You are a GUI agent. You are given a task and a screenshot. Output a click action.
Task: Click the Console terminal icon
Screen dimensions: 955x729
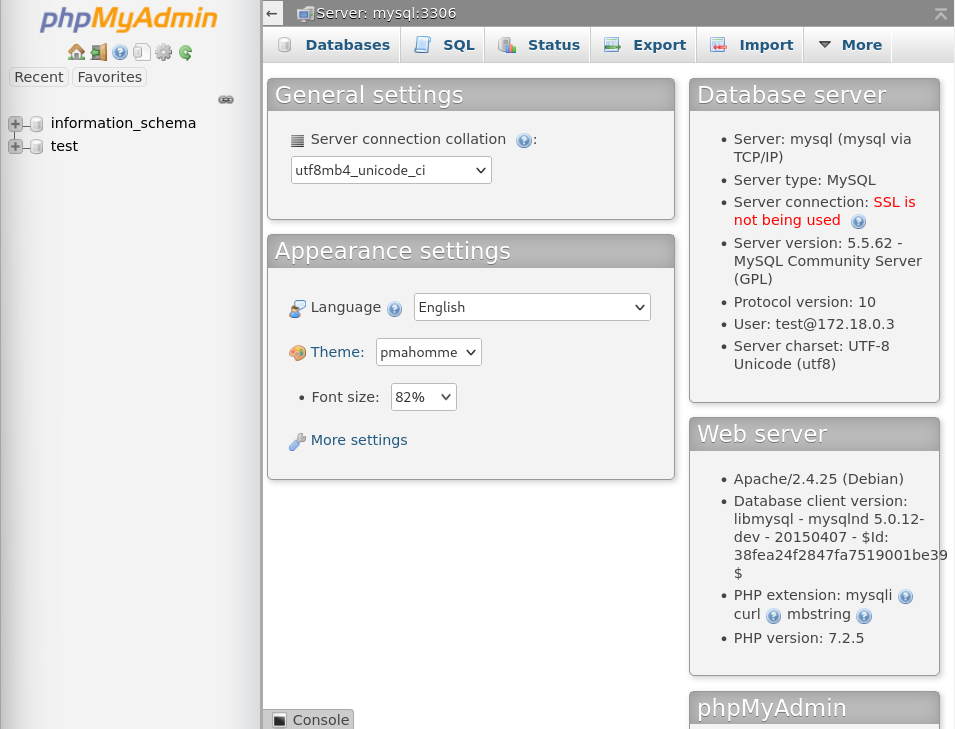280,720
